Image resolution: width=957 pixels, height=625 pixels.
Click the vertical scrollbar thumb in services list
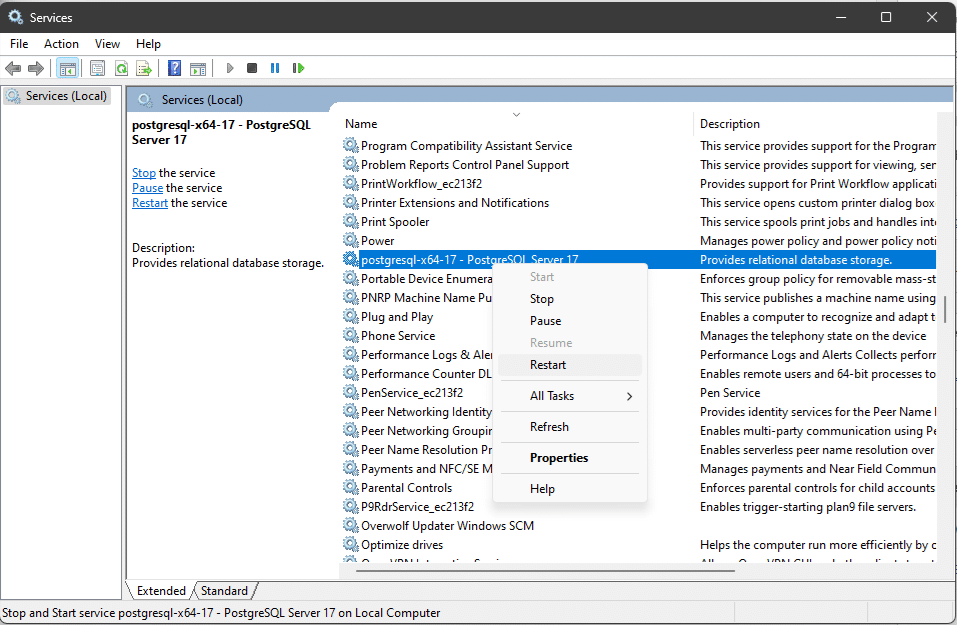pos(946,308)
